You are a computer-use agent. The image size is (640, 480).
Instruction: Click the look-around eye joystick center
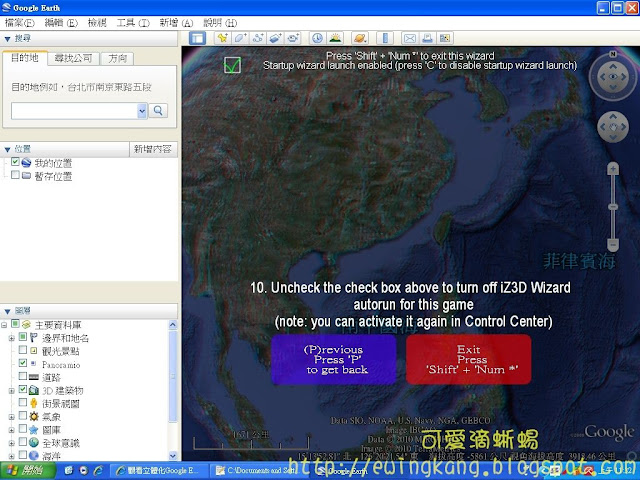pyautogui.click(x=613, y=77)
